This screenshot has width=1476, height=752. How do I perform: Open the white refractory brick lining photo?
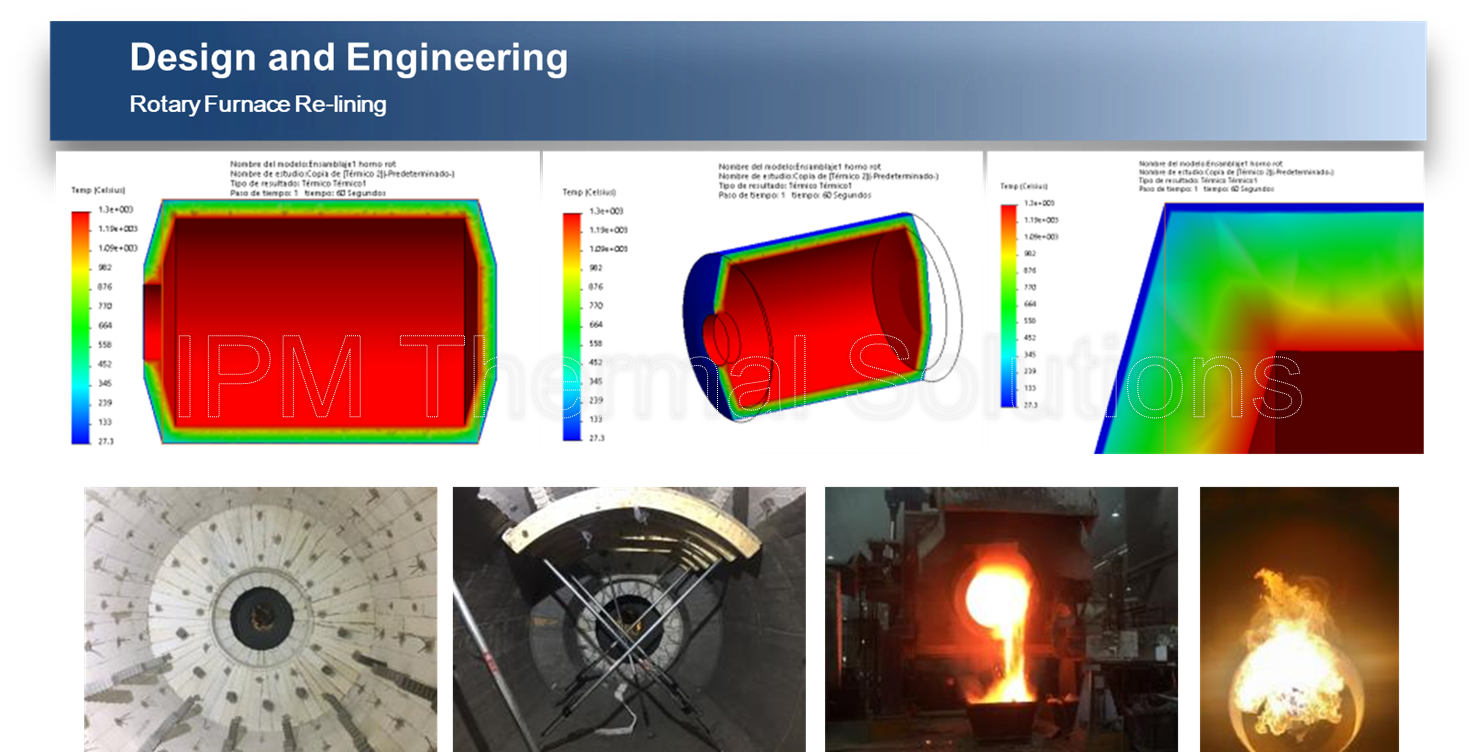click(x=260, y=618)
